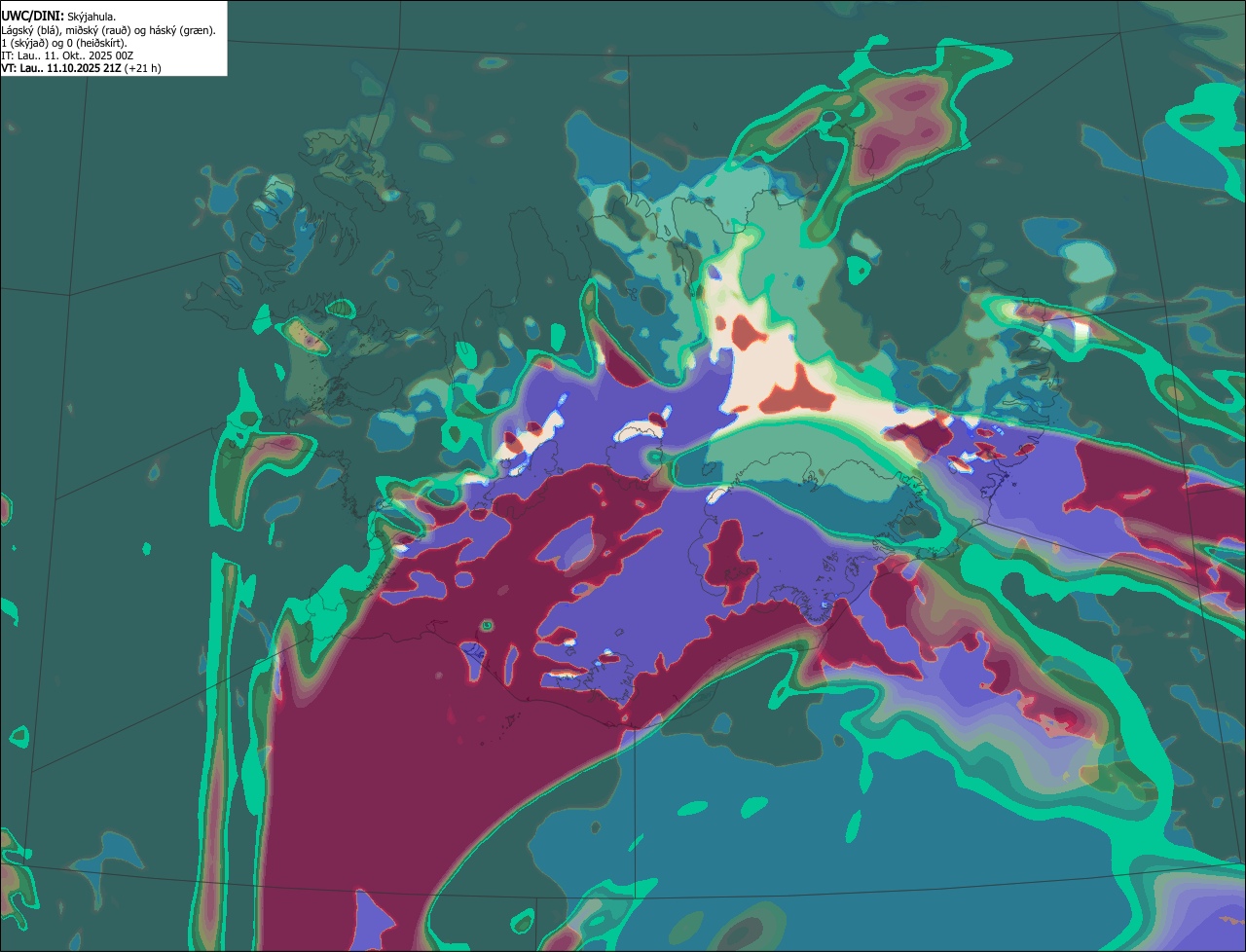
Task: Click the line "Lágský (blá), miðský (rauð) og háský (græn)."
Action: point(109,30)
